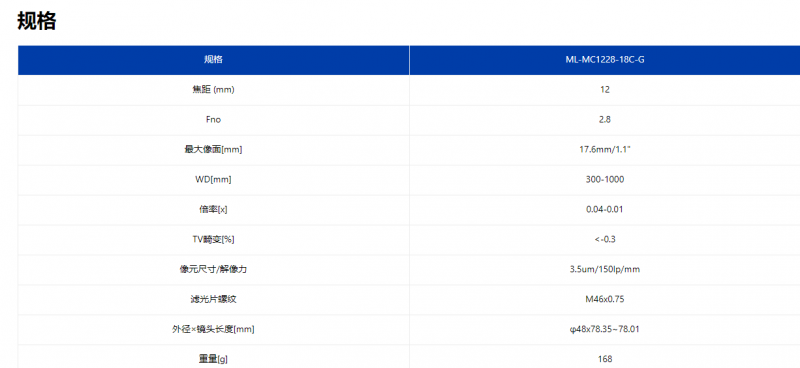Select the ML-MC1228-18C-G model header
This screenshot has height=368, width=800.
605,60
